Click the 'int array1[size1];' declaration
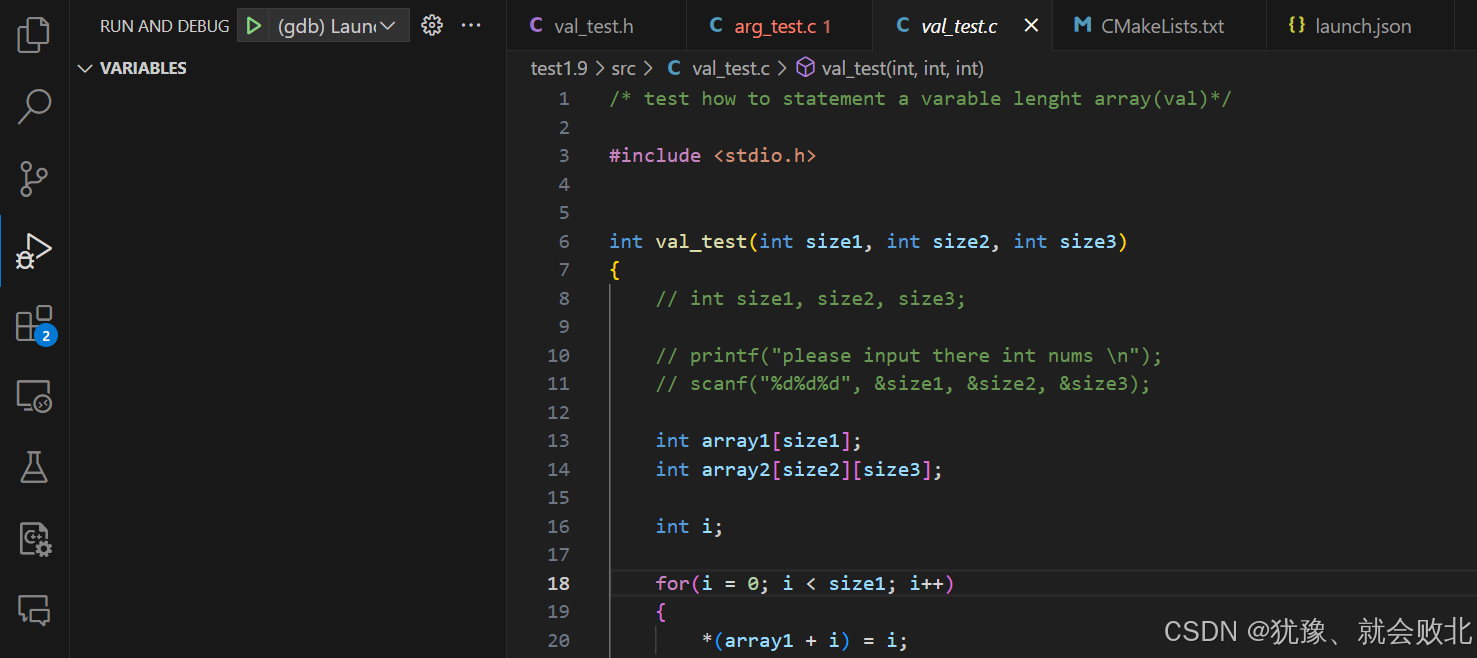Screen dimensions: 1477x658 pos(759,441)
